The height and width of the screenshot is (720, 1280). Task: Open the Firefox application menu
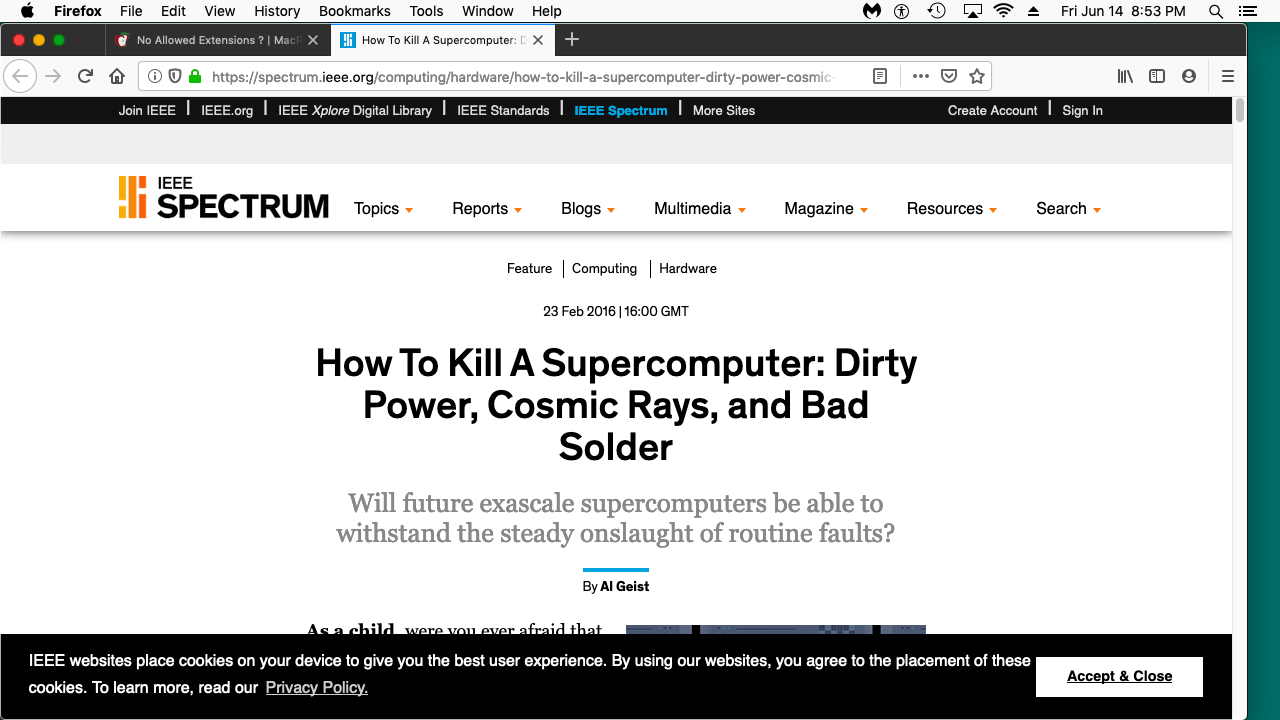click(x=78, y=11)
